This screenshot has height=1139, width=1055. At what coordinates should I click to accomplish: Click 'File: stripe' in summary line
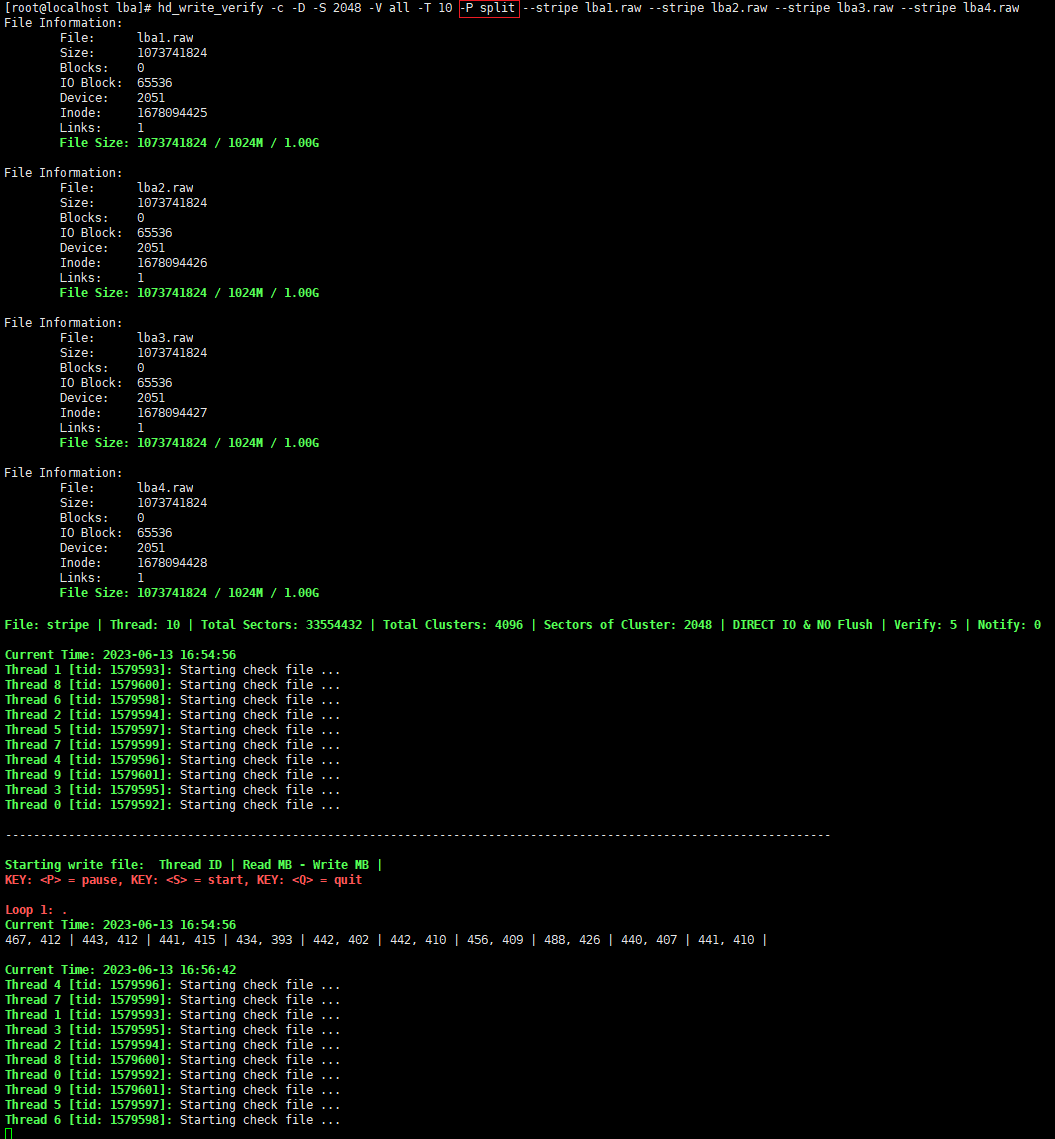coord(47,625)
